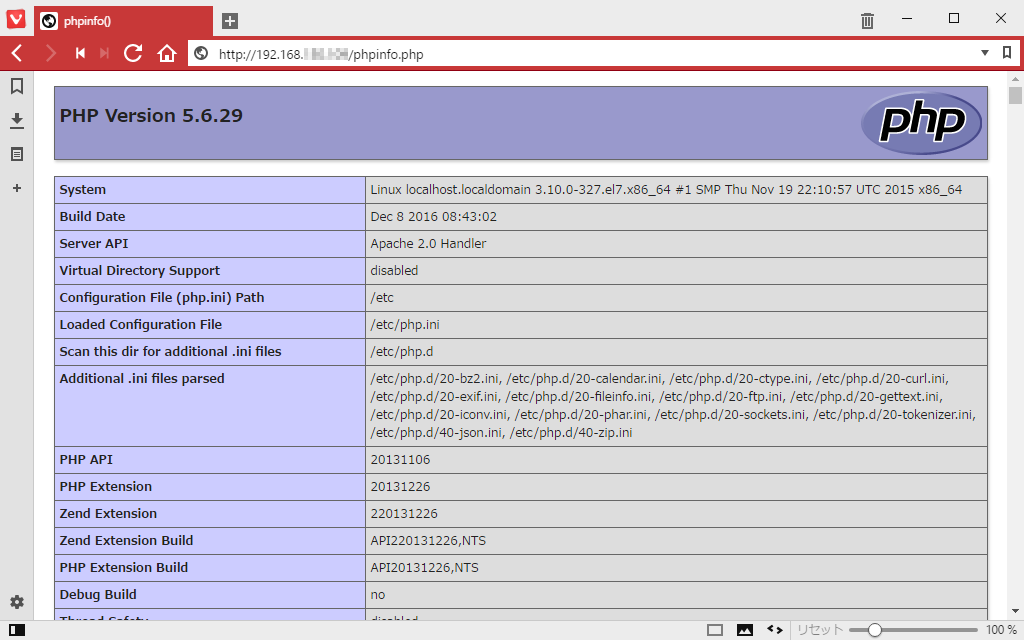Click the PHP Version 5.6.29 heading
Viewport: 1024px width, 640px height.
151,116
